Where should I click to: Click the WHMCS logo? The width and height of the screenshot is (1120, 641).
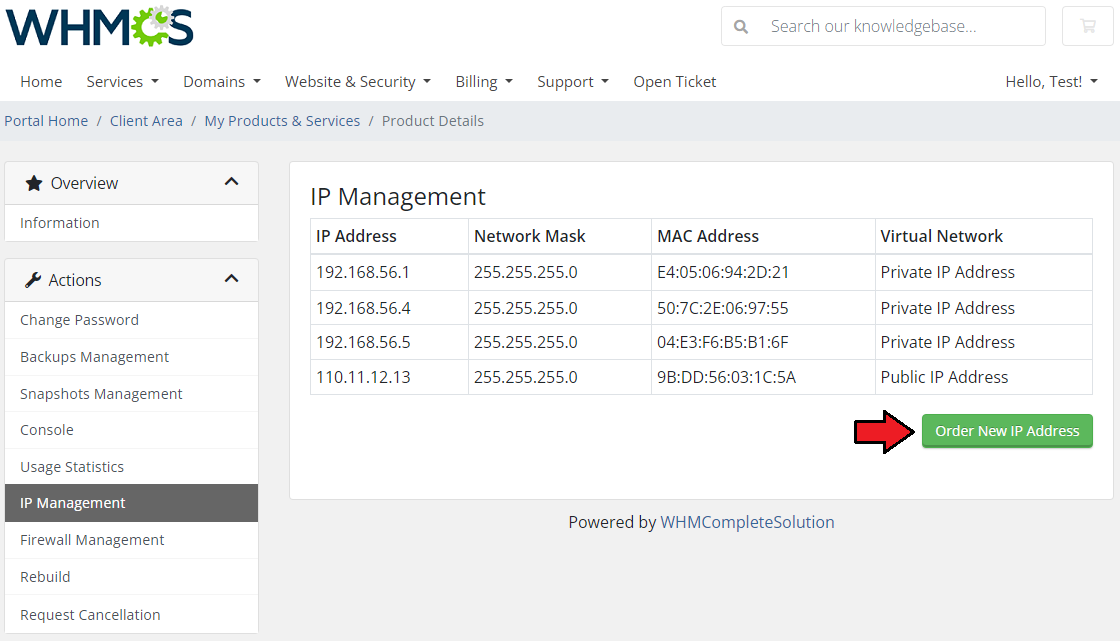tap(99, 26)
